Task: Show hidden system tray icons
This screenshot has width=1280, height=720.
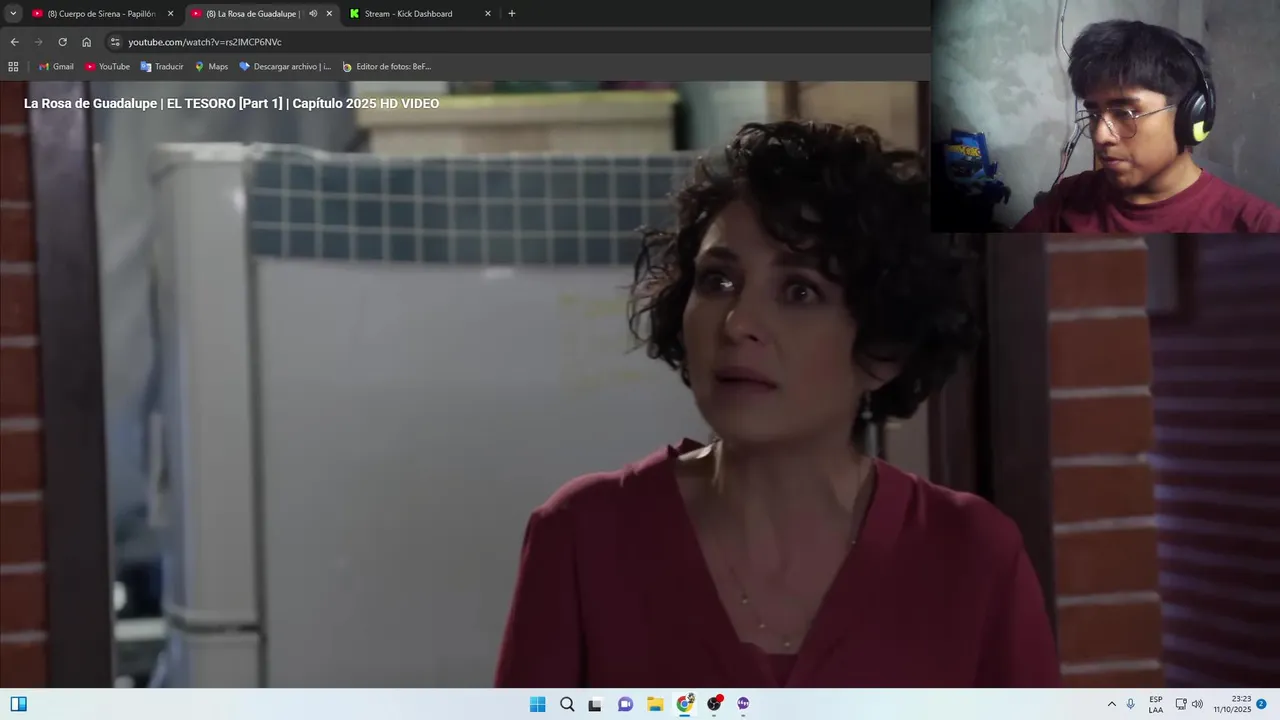Action: (x=1111, y=704)
